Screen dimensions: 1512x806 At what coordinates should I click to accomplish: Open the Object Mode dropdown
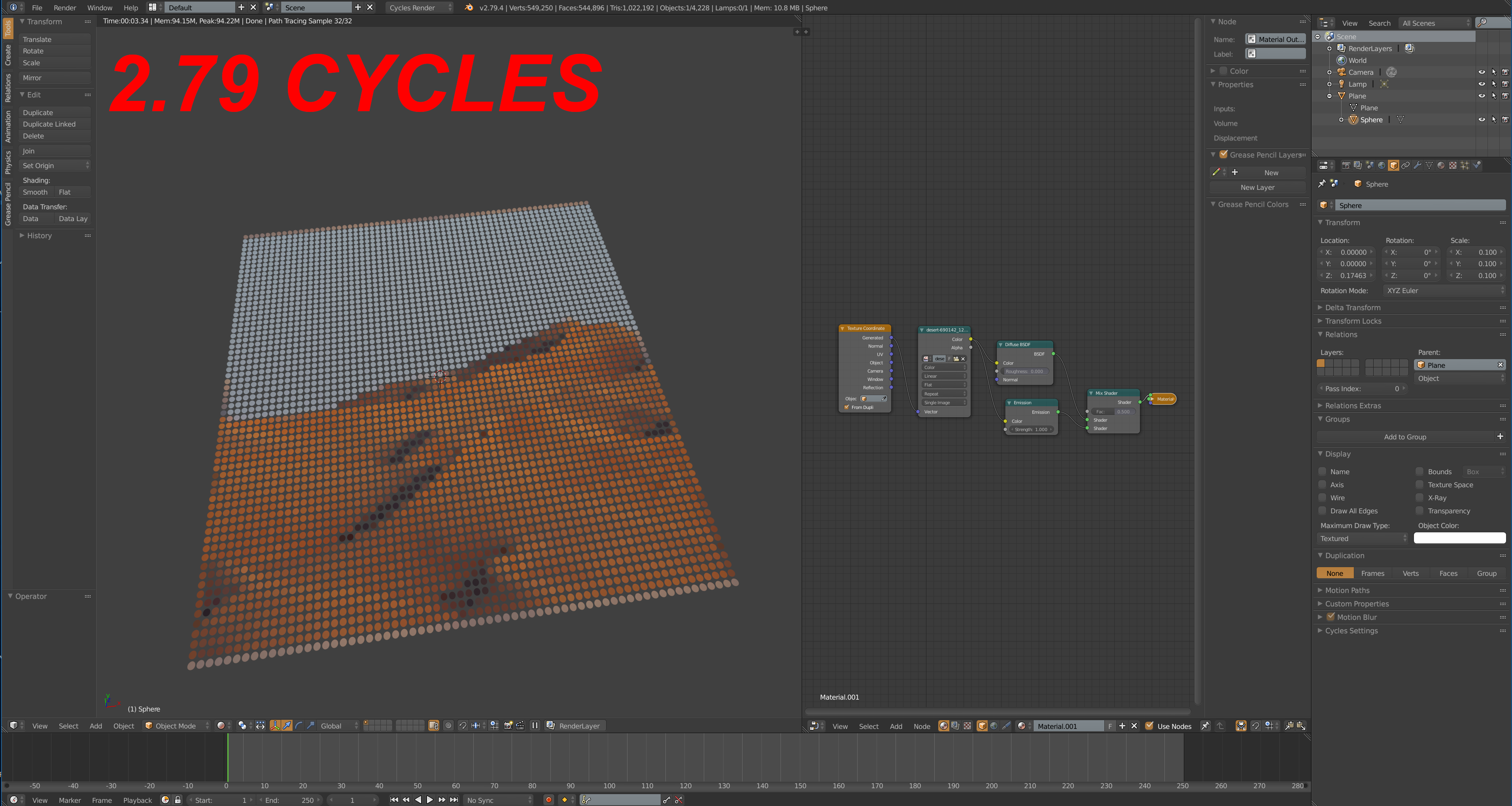(177, 726)
